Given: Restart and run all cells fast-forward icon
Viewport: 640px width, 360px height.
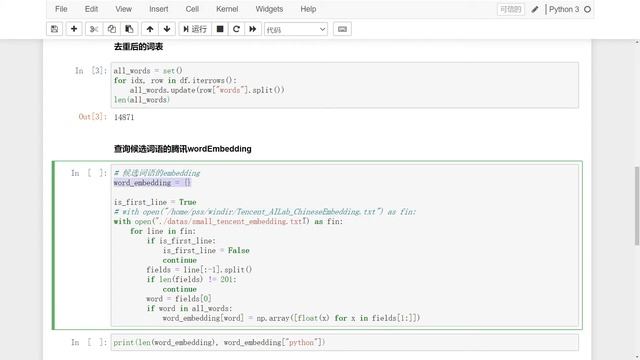Looking at the screenshot, I should (x=253, y=29).
